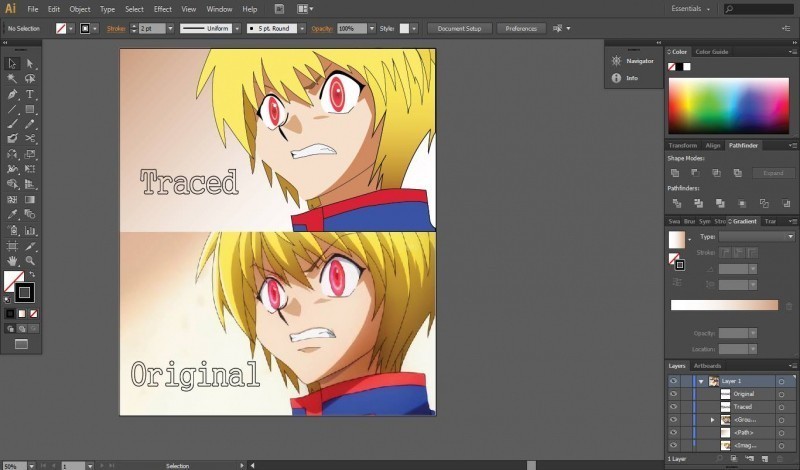Select the Line Segment tool
Viewport: 800px width, 470px height.
[x=12, y=109]
